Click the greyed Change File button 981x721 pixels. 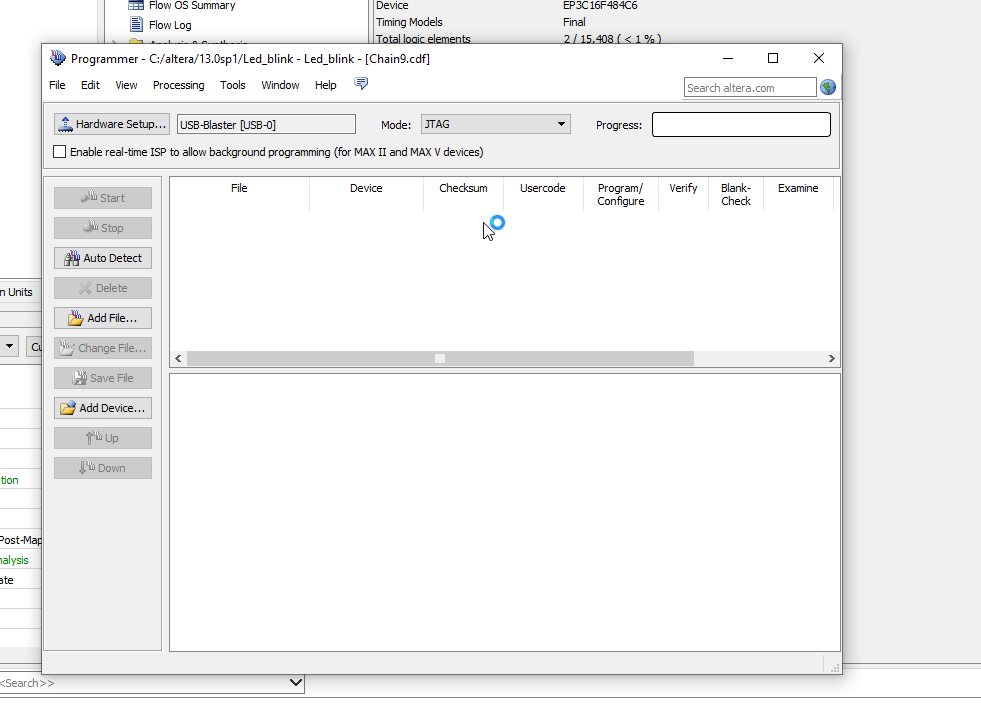pyautogui.click(x=103, y=348)
